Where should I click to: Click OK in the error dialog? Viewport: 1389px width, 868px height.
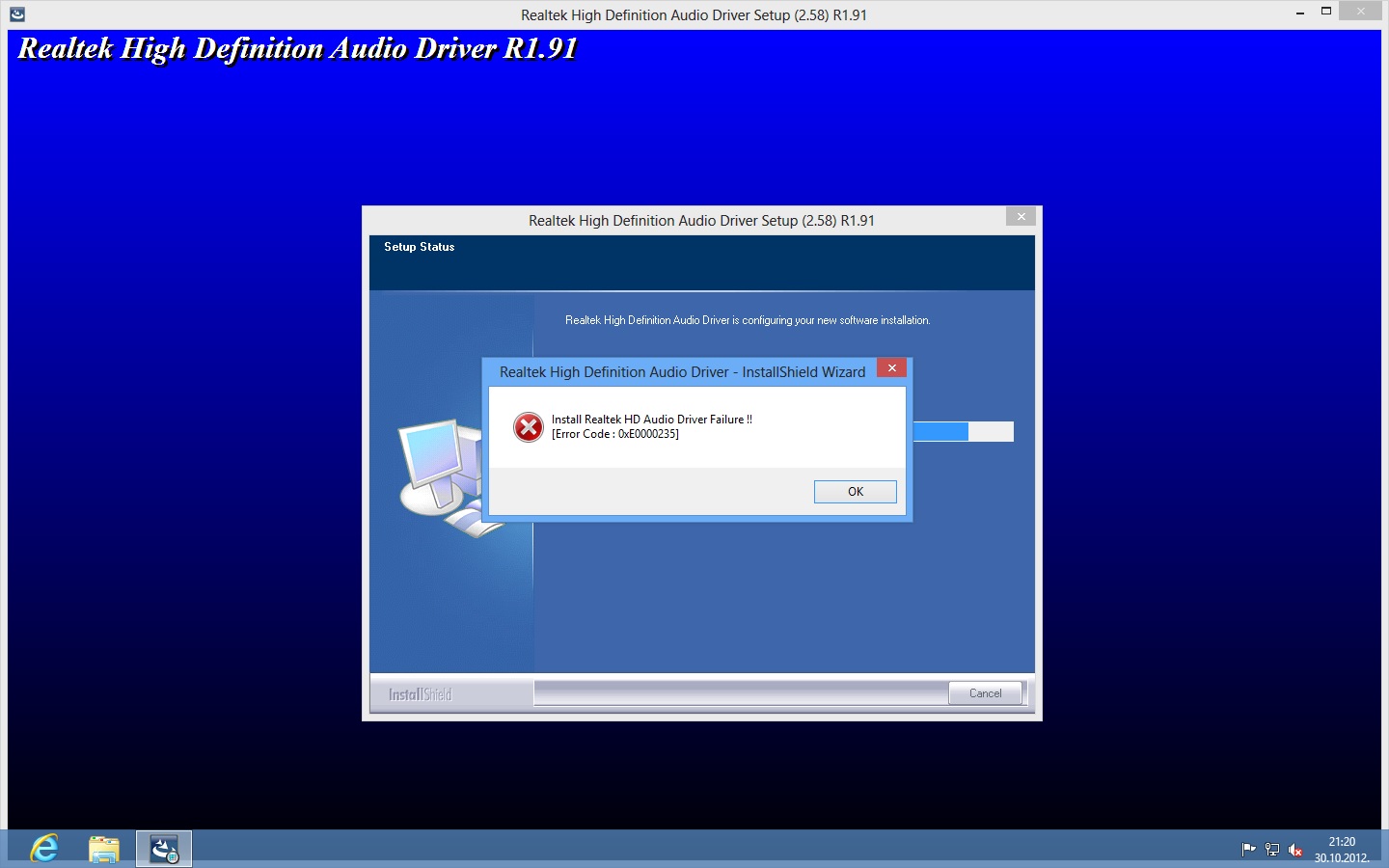coord(856,492)
